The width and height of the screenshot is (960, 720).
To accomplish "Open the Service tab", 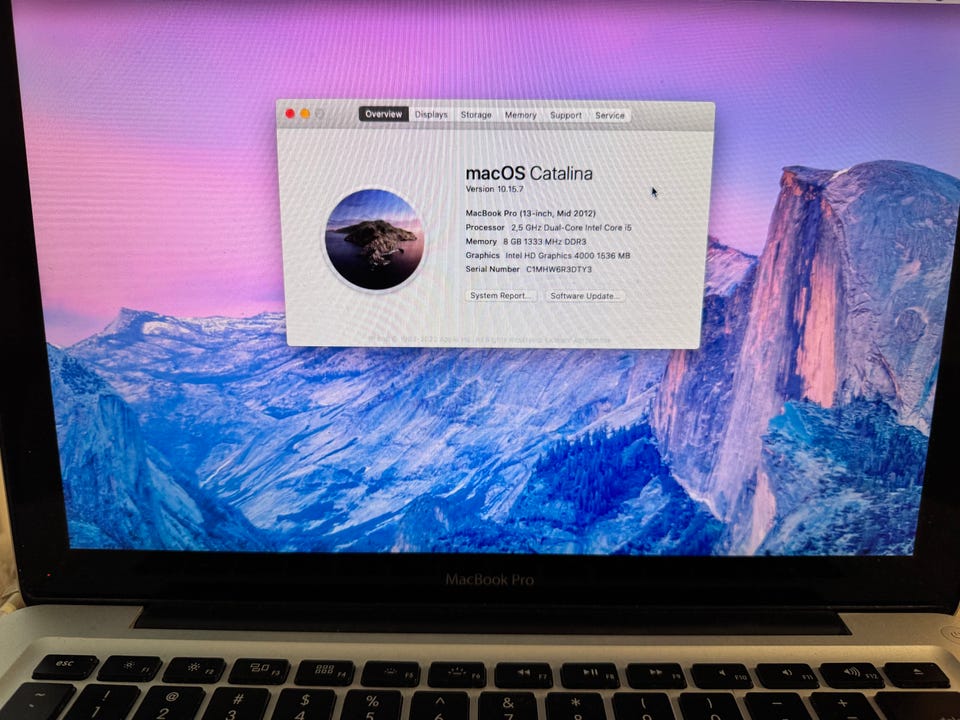I will tap(610, 115).
